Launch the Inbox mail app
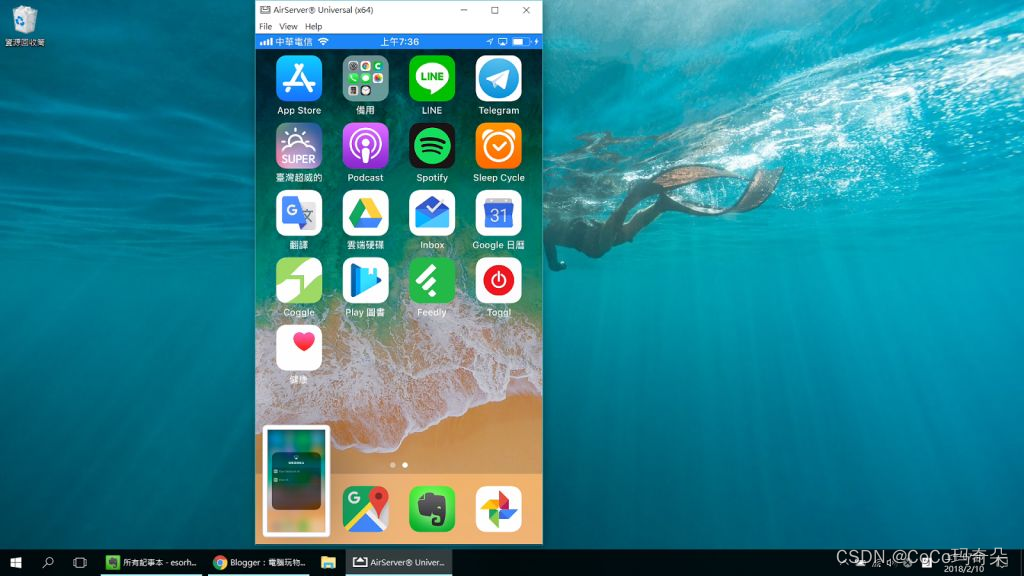The height and width of the screenshot is (576, 1024). pos(432,213)
